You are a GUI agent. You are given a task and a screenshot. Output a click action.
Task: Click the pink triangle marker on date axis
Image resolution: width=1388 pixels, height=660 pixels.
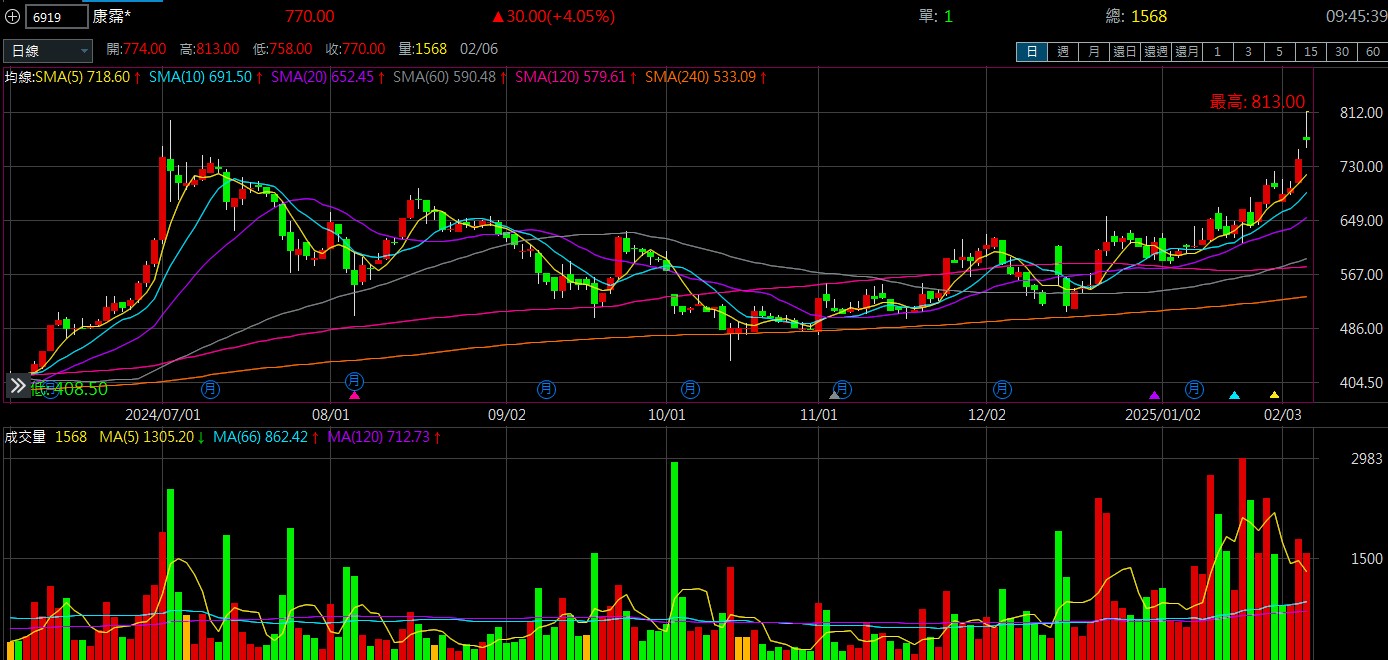pos(354,396)
